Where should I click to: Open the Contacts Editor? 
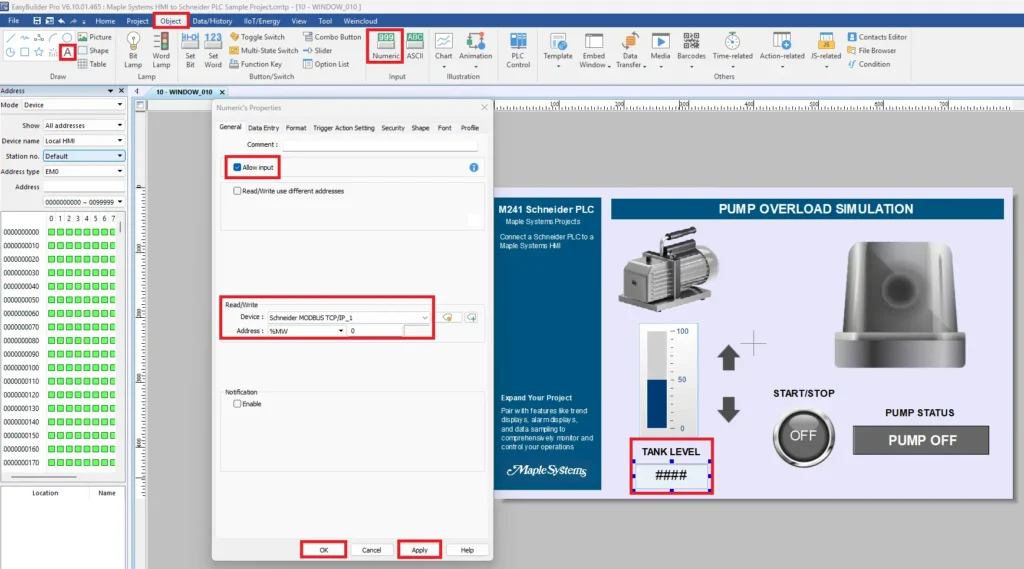876,37
